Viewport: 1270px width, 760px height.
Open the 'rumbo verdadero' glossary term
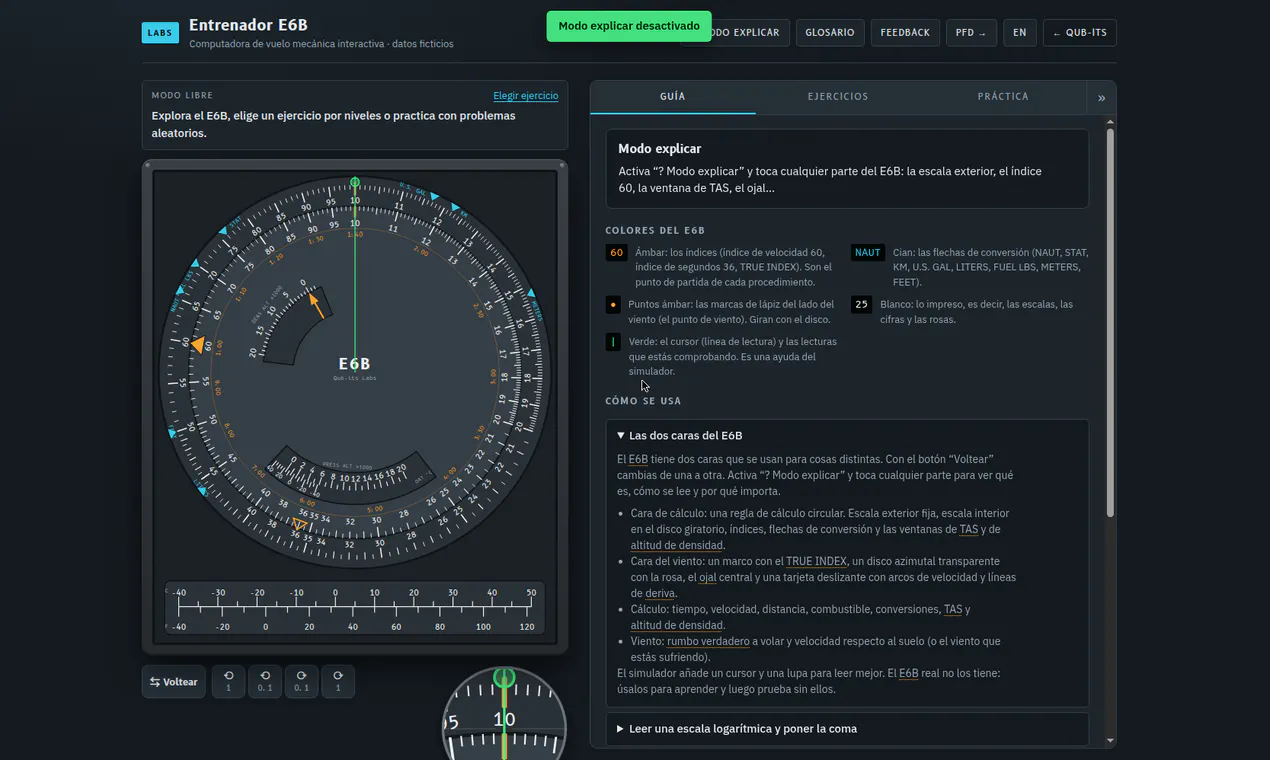click(x=708, y=642)
